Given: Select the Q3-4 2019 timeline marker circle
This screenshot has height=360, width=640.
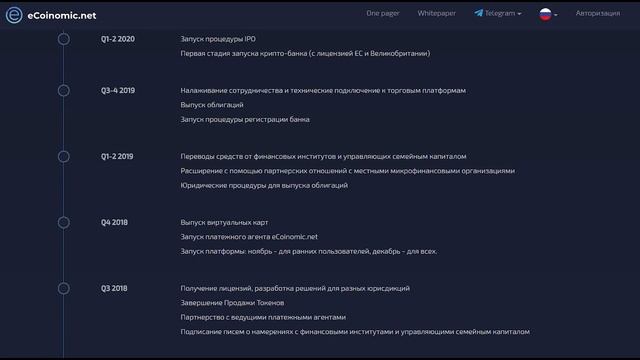Looking at the screenshot, I should pyautogui.click(x=63, y=91).
